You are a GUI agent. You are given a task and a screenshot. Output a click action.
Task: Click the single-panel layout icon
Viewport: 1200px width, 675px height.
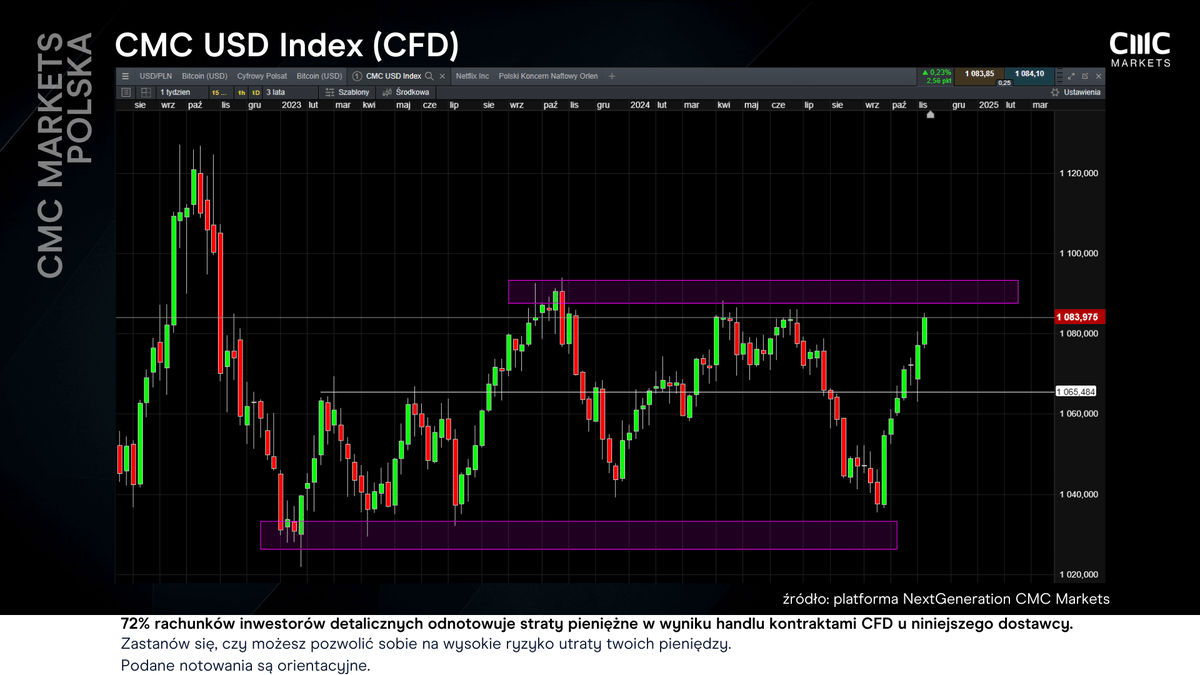(126, 92)
